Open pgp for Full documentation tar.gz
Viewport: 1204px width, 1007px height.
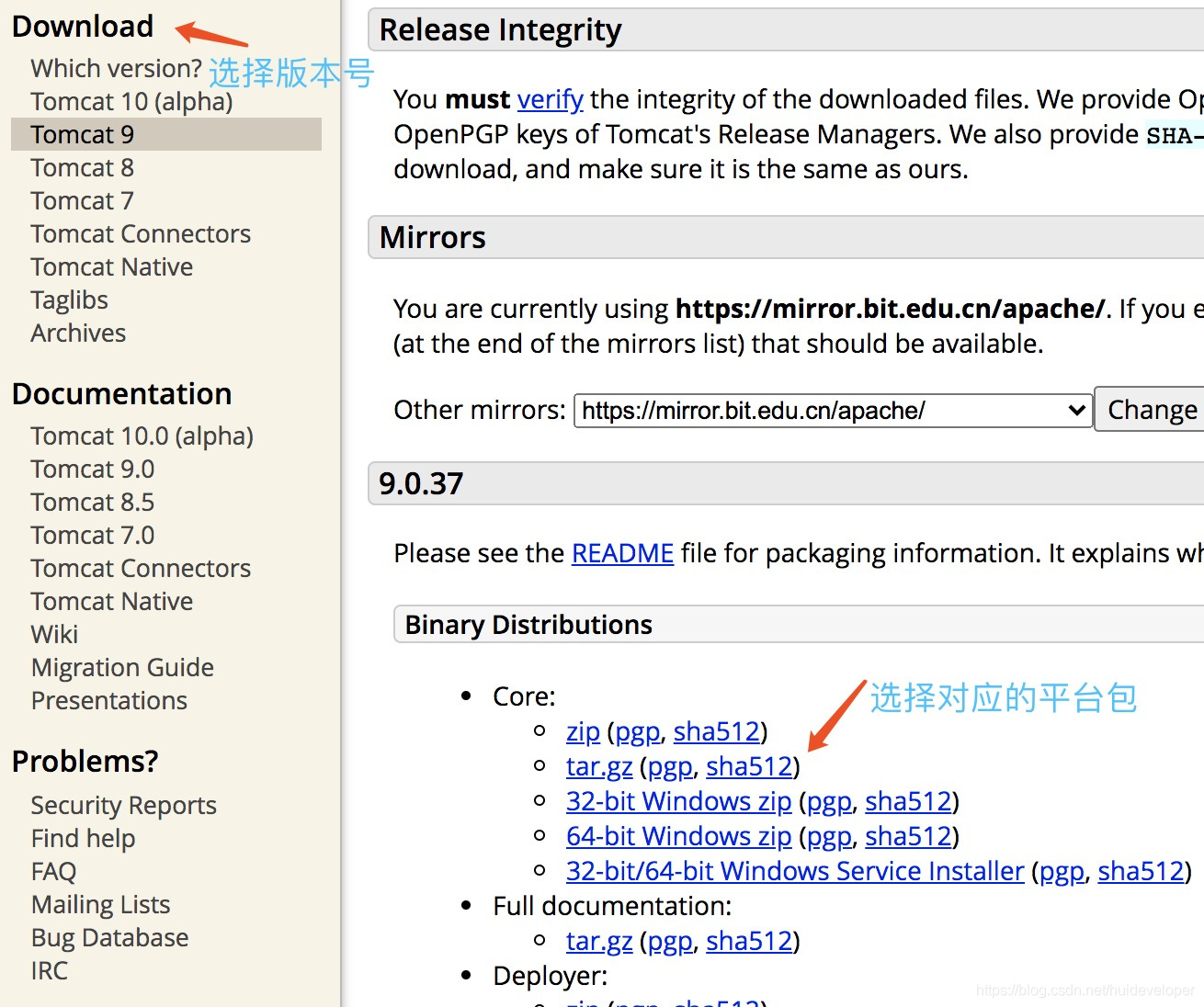670,941
